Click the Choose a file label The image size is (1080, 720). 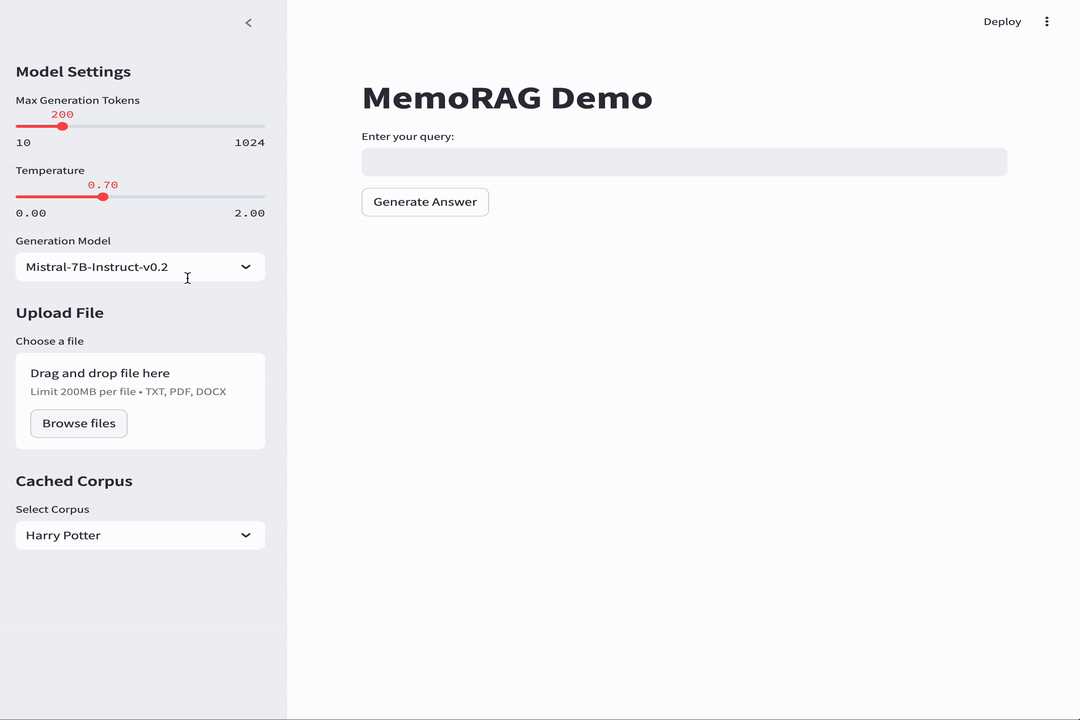[x=49, y=340]
